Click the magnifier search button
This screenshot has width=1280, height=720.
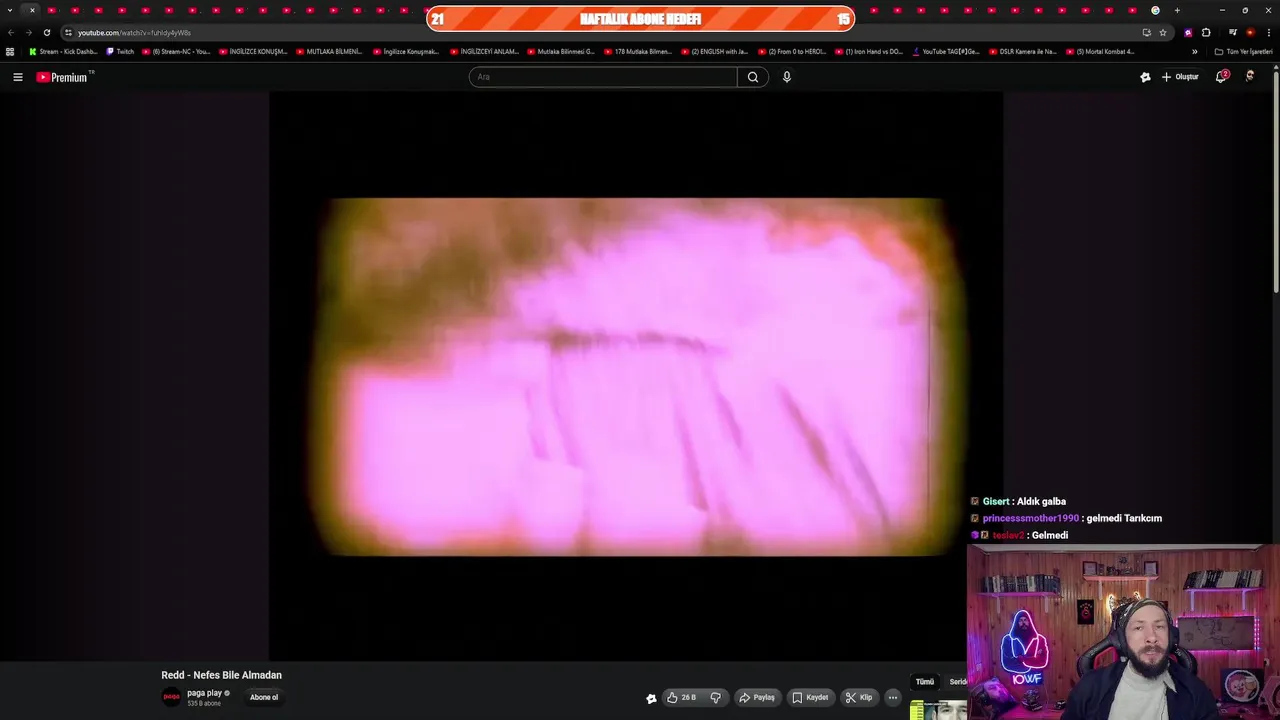[753, 77]
